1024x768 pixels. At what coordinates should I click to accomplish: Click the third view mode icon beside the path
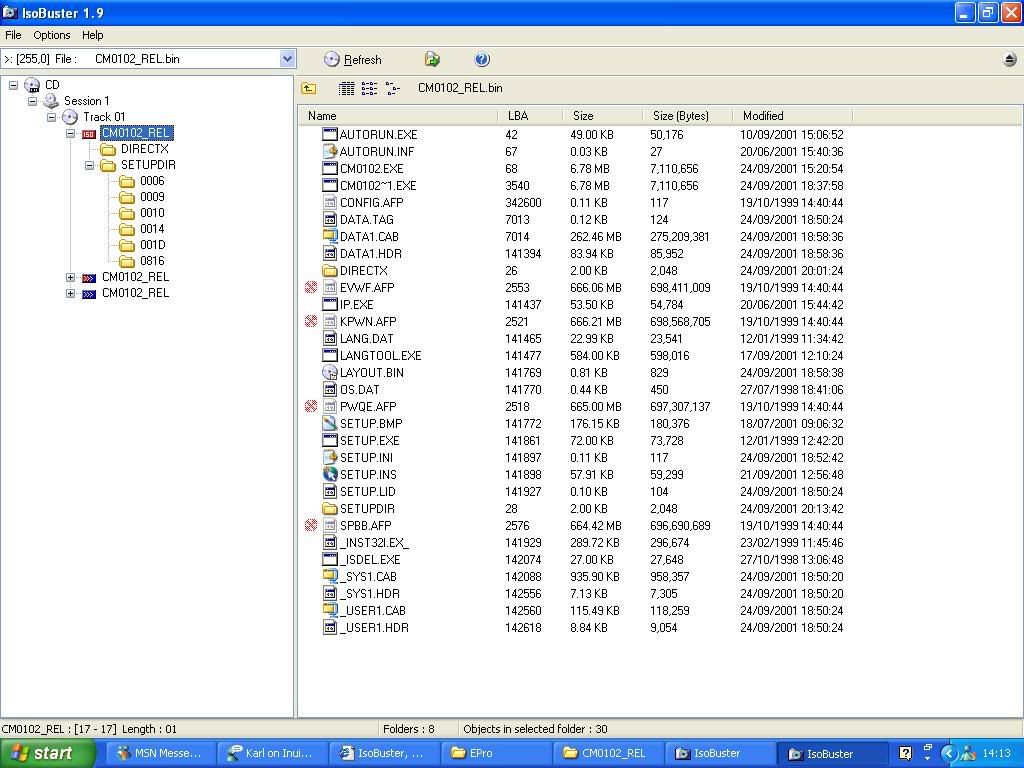tap(392, 88)
